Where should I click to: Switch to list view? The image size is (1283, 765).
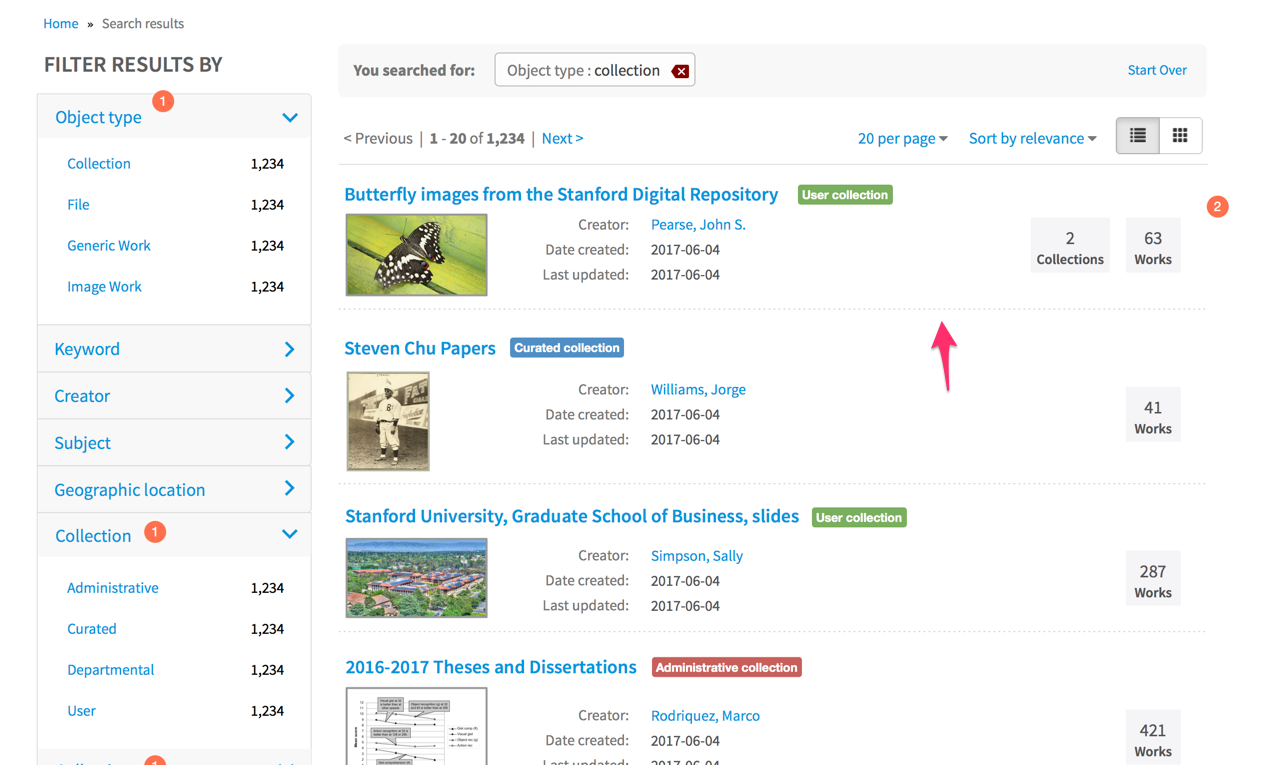(x=1138, y=136)
